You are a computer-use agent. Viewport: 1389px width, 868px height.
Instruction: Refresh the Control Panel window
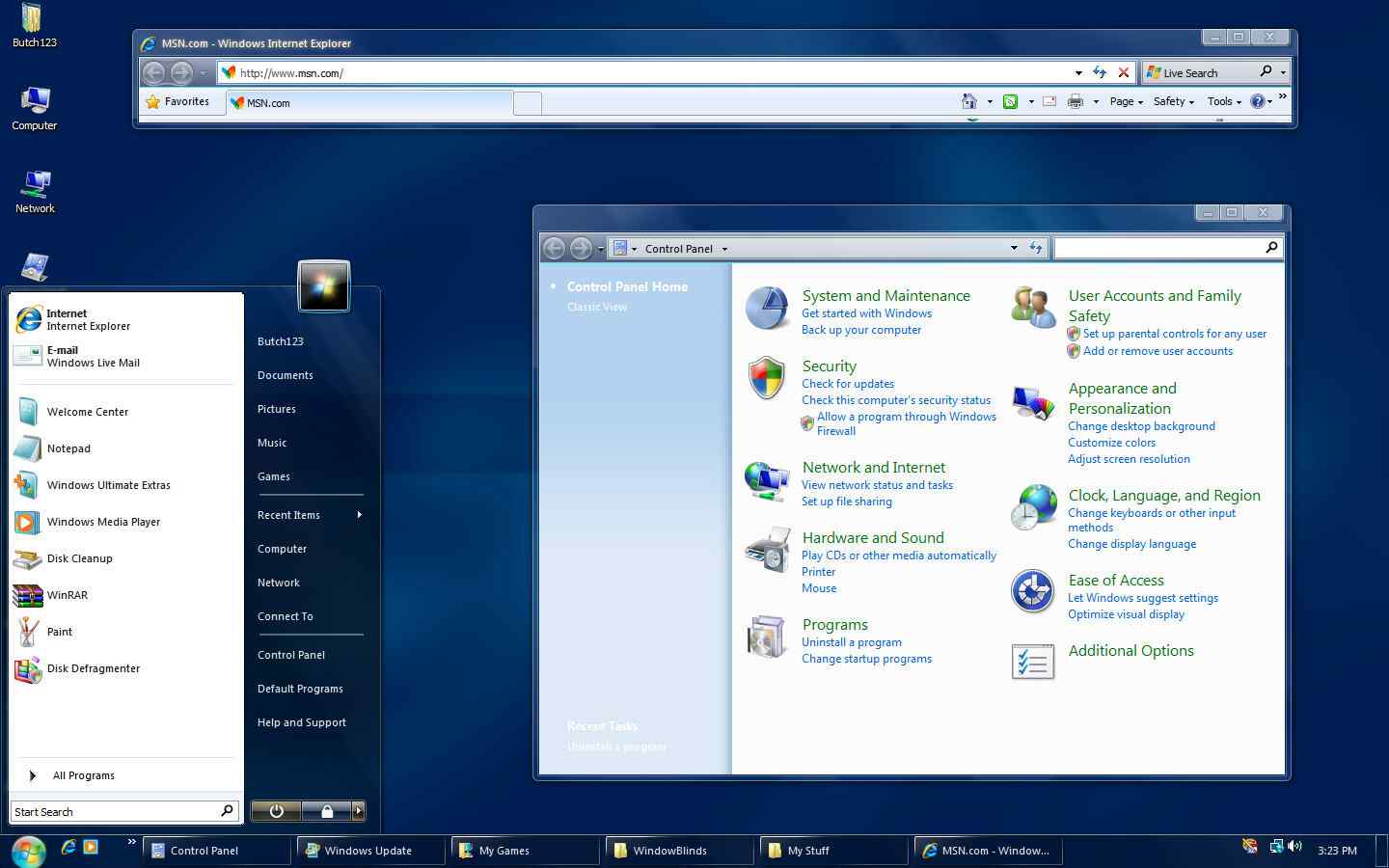(x=1036, y=248)
